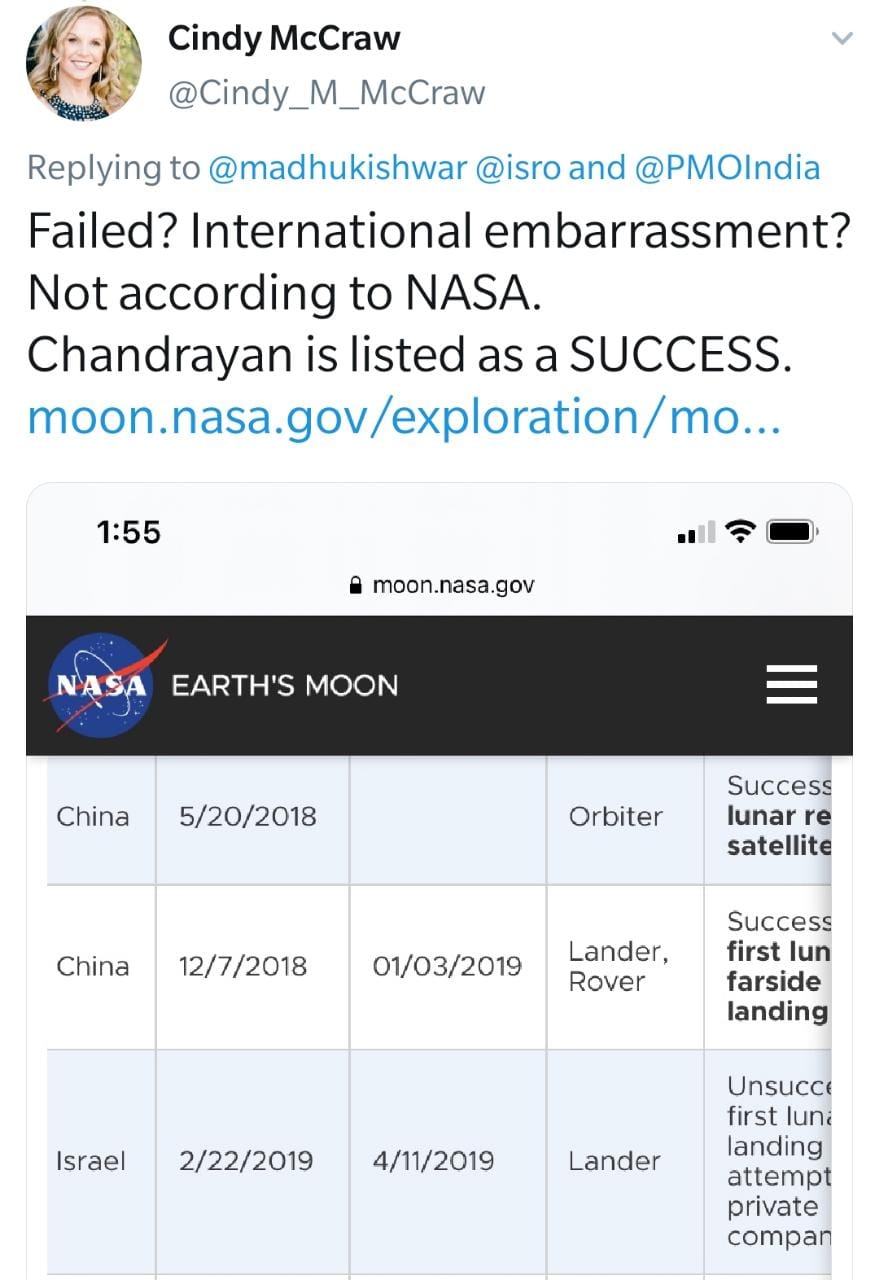The height and width of the screenshot is (1280, 879).
Task: Select the China 12/7/2018 launch date cell
Action: tap(245, 966)
